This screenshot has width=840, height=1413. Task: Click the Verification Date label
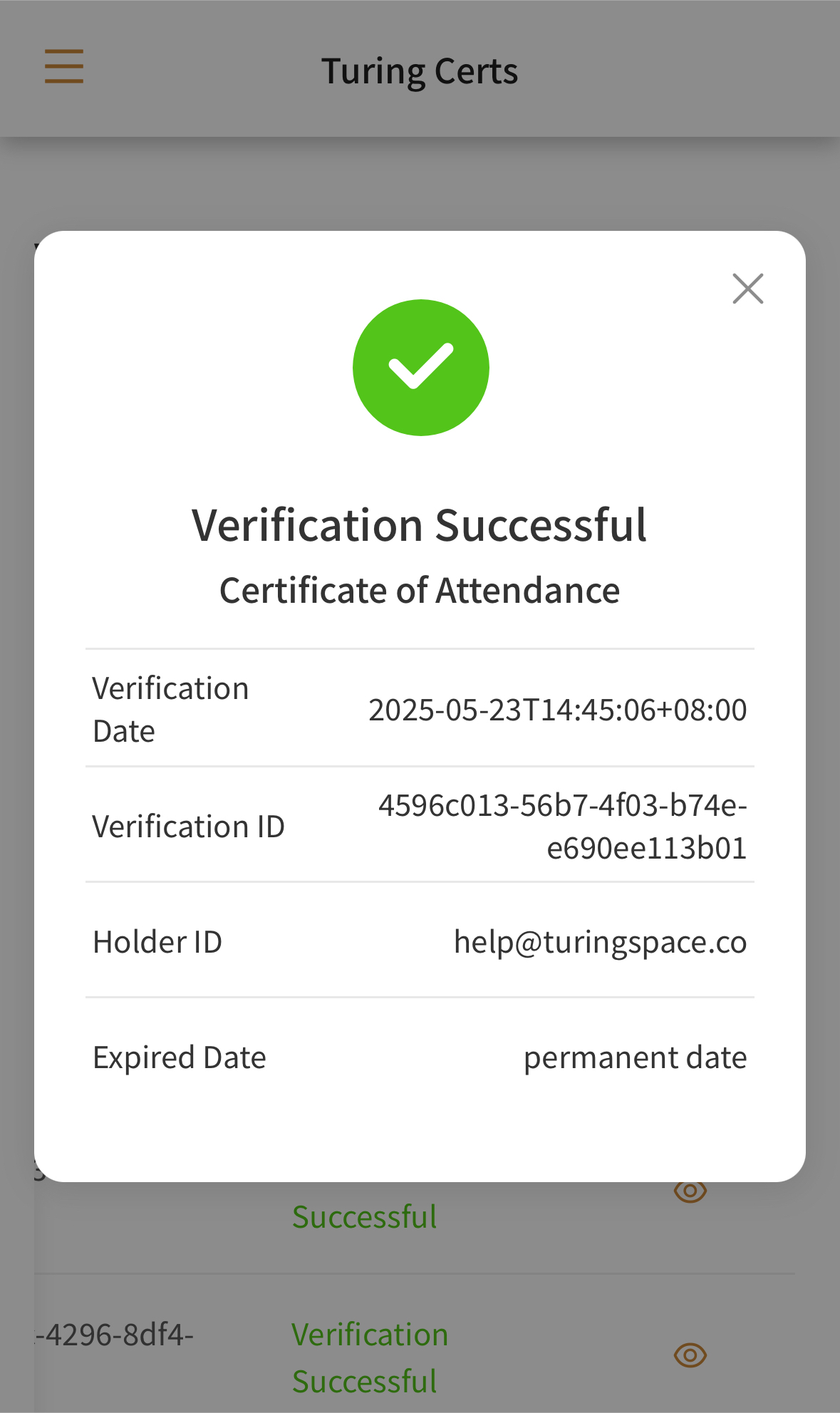pyautogui.click(x=170, y=710)
